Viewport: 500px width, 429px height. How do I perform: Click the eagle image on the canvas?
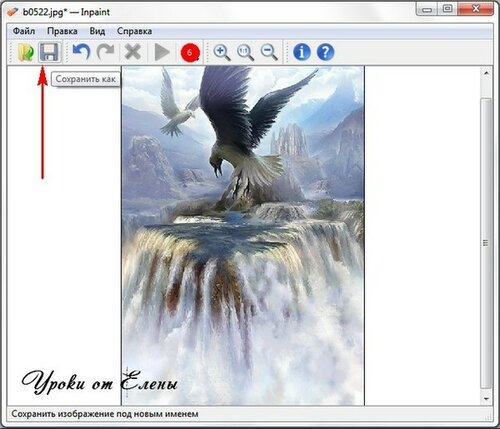[243, 235]
